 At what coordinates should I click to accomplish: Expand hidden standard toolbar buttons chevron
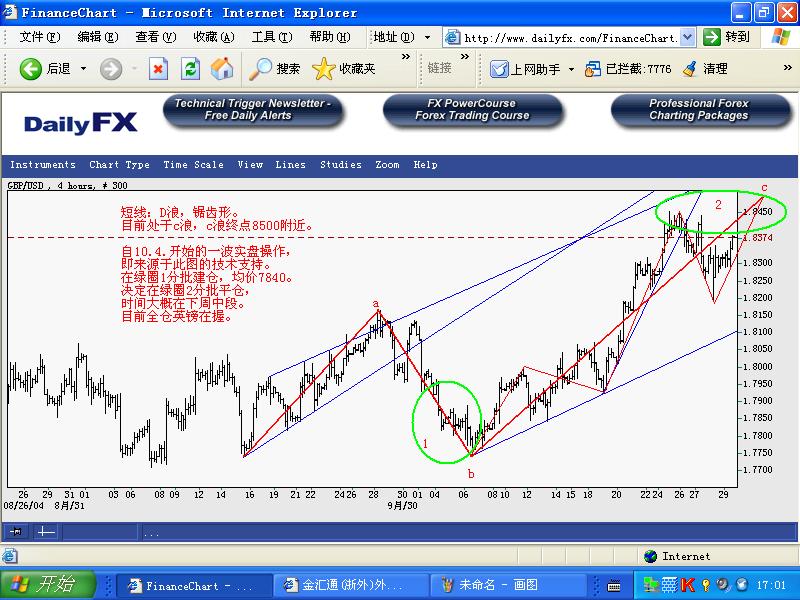[x=406, y=57]
